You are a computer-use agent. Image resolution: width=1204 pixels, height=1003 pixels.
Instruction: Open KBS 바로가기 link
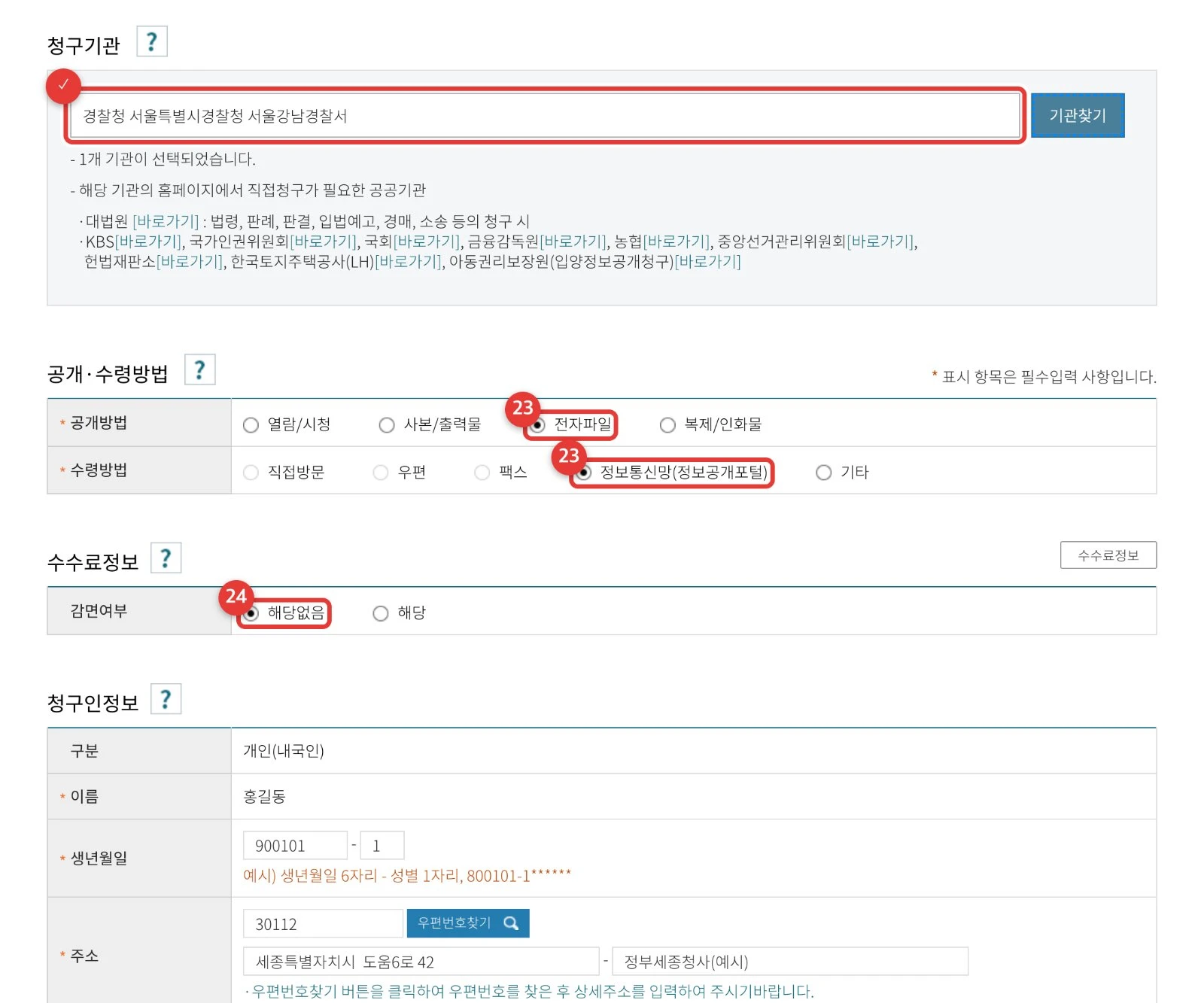(148, 242)
